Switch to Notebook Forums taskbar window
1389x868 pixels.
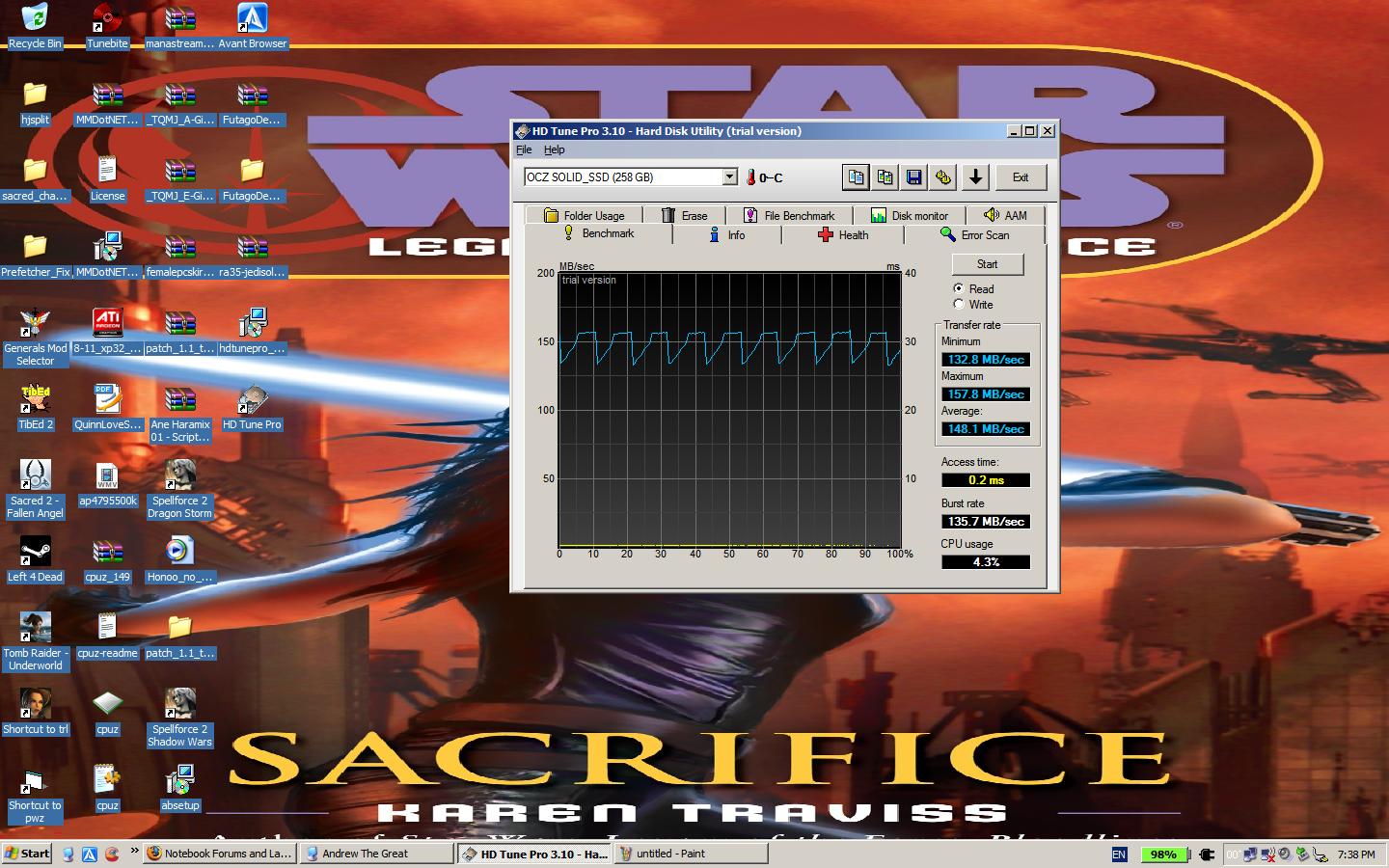(x=219, y=854)
